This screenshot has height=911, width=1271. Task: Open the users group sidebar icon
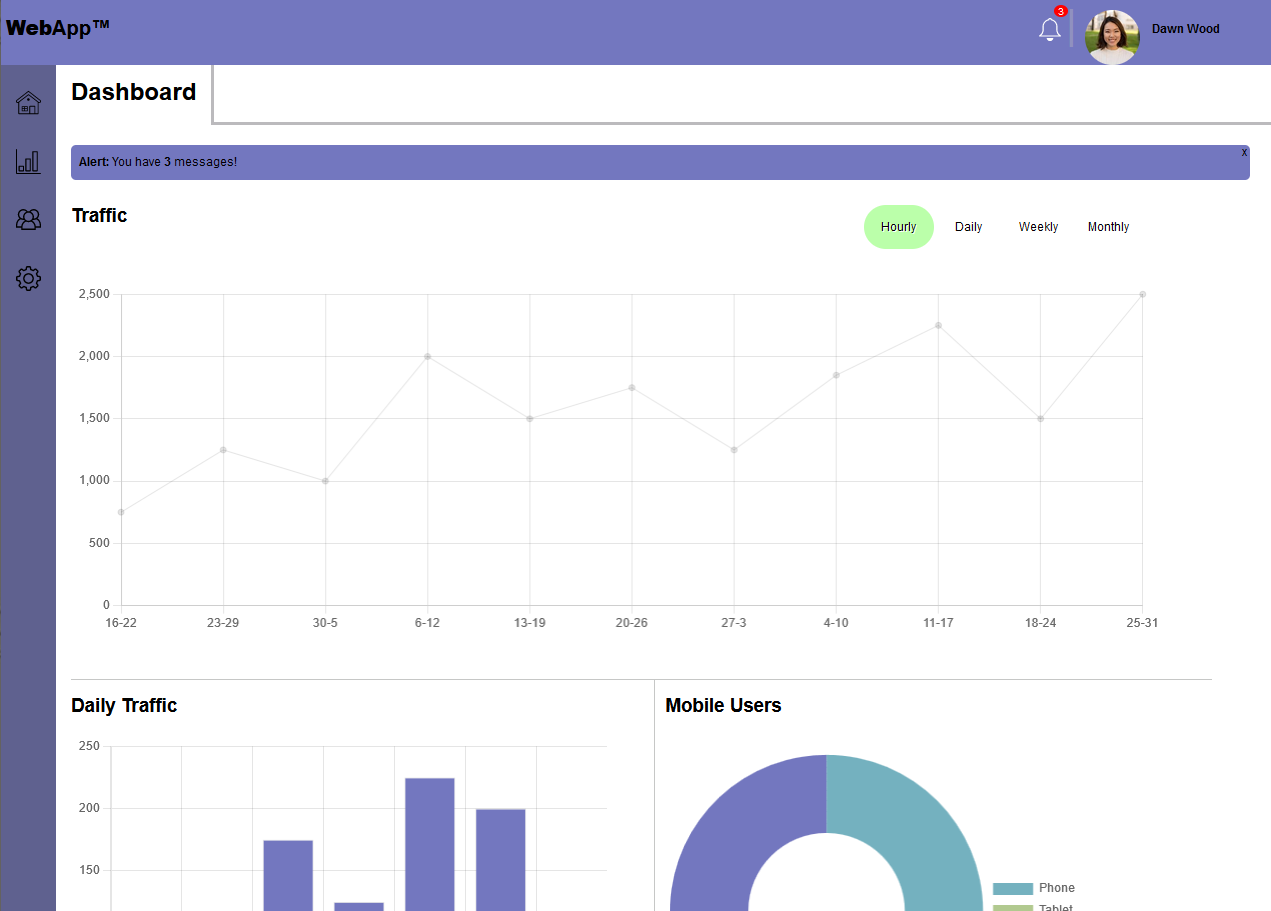(28, 220)
